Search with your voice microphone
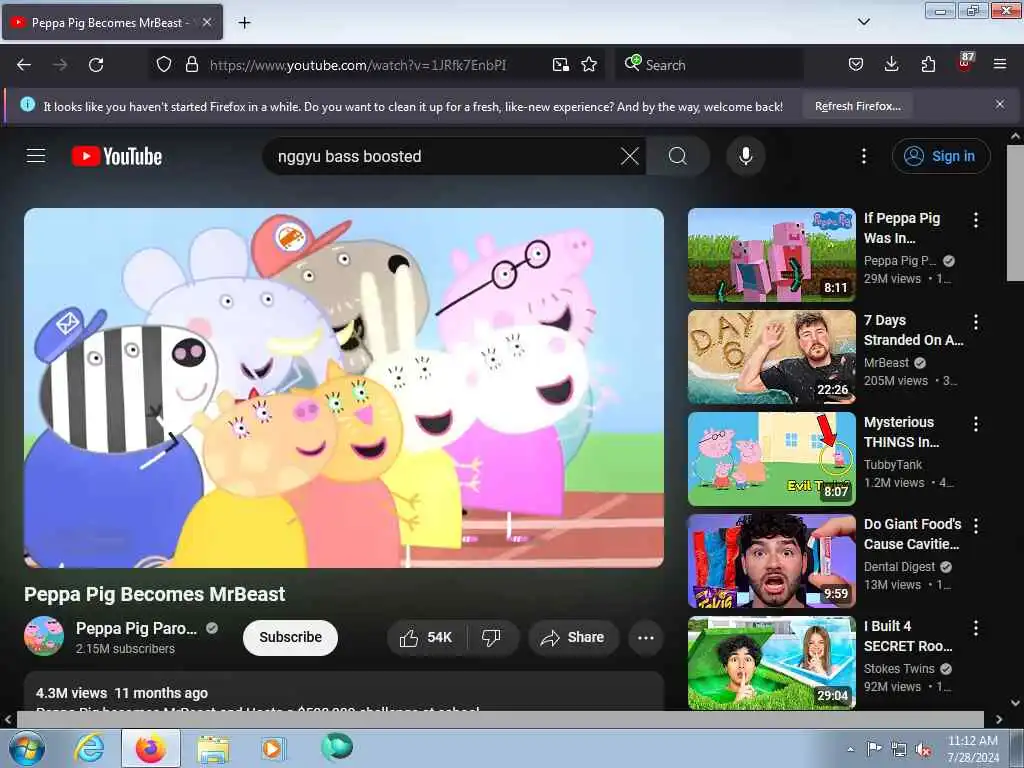 [745, 156]
